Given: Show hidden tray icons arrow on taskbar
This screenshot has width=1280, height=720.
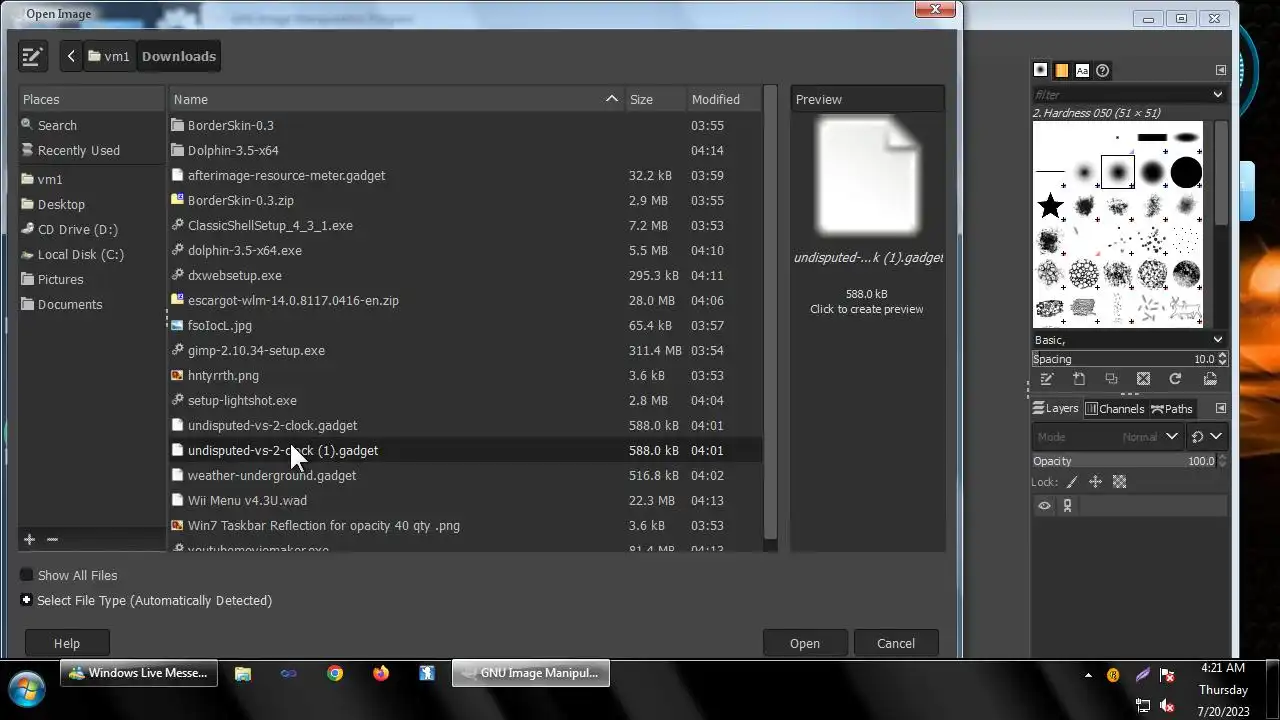Looking at the screenshot, I should coord(1088,675).
